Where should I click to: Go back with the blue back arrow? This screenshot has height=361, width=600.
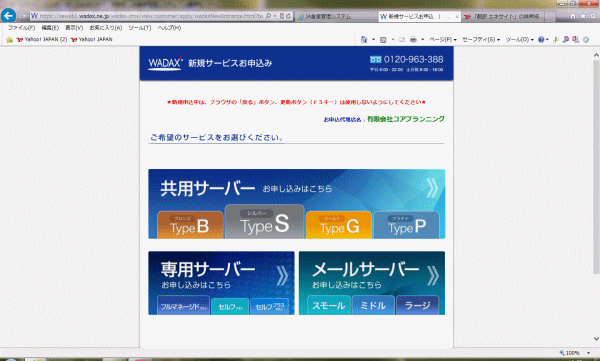point(8,16)
